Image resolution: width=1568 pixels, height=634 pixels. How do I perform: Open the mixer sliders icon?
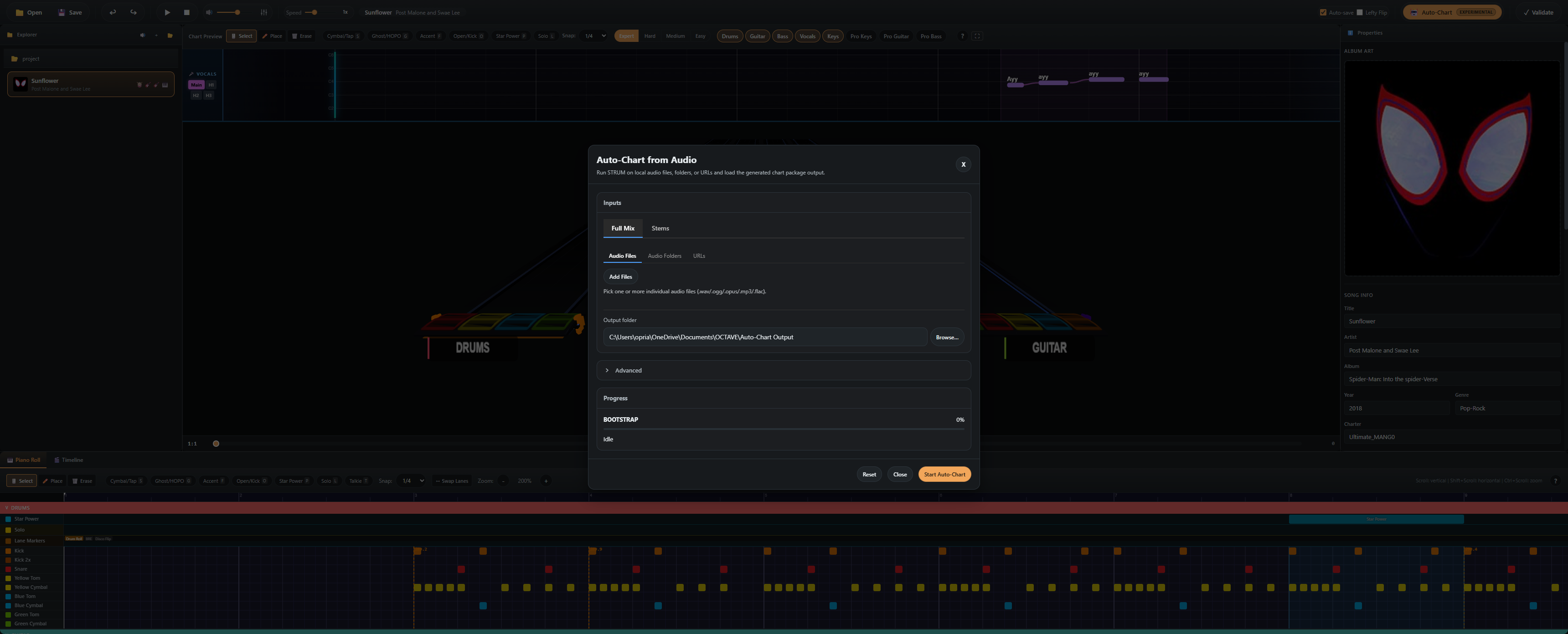click(263, 12)
